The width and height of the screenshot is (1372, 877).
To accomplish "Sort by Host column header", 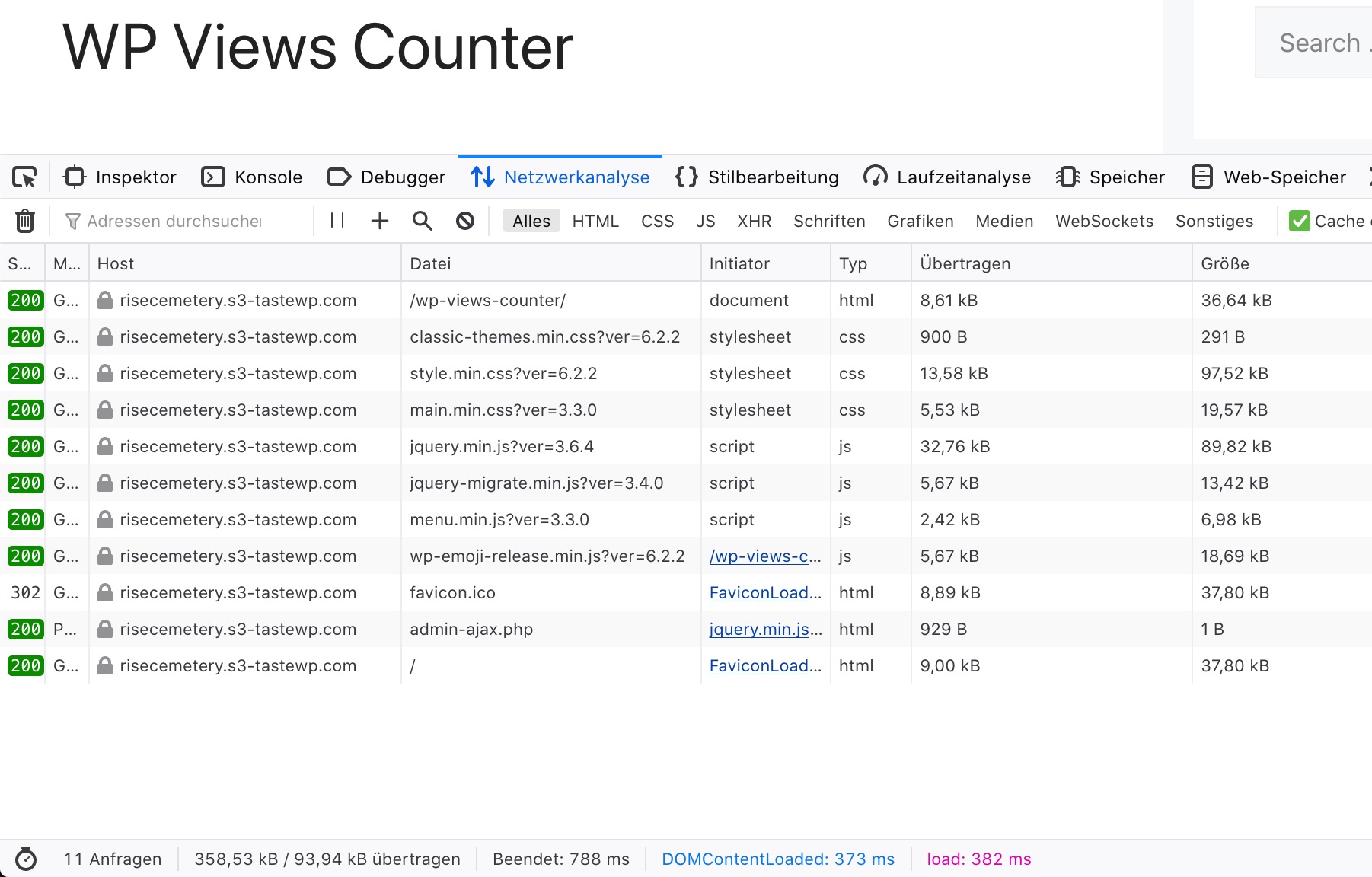I will click(x=245, y=263).
